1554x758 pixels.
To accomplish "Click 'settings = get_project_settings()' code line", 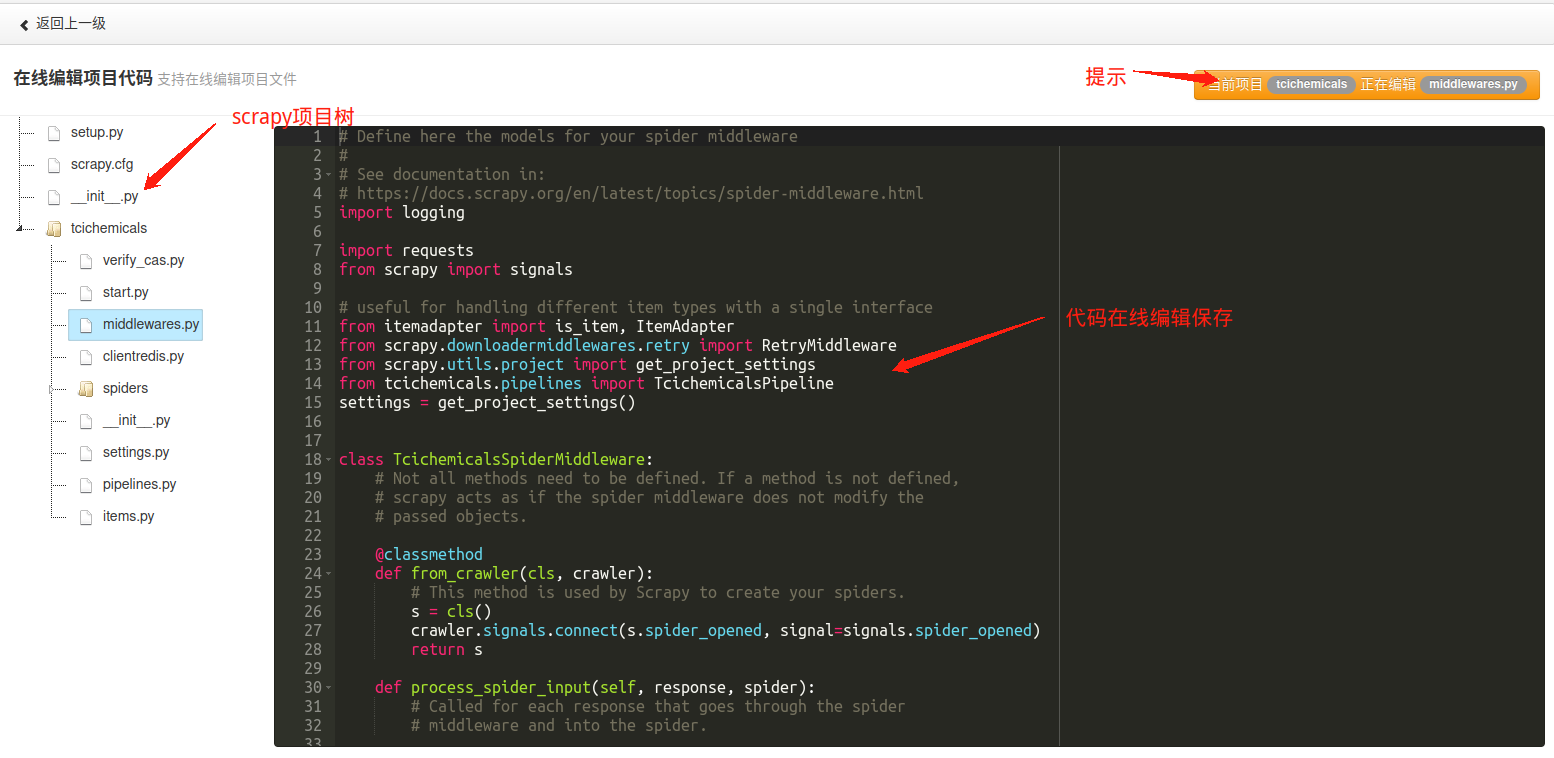I will click(x=487, y=402).
